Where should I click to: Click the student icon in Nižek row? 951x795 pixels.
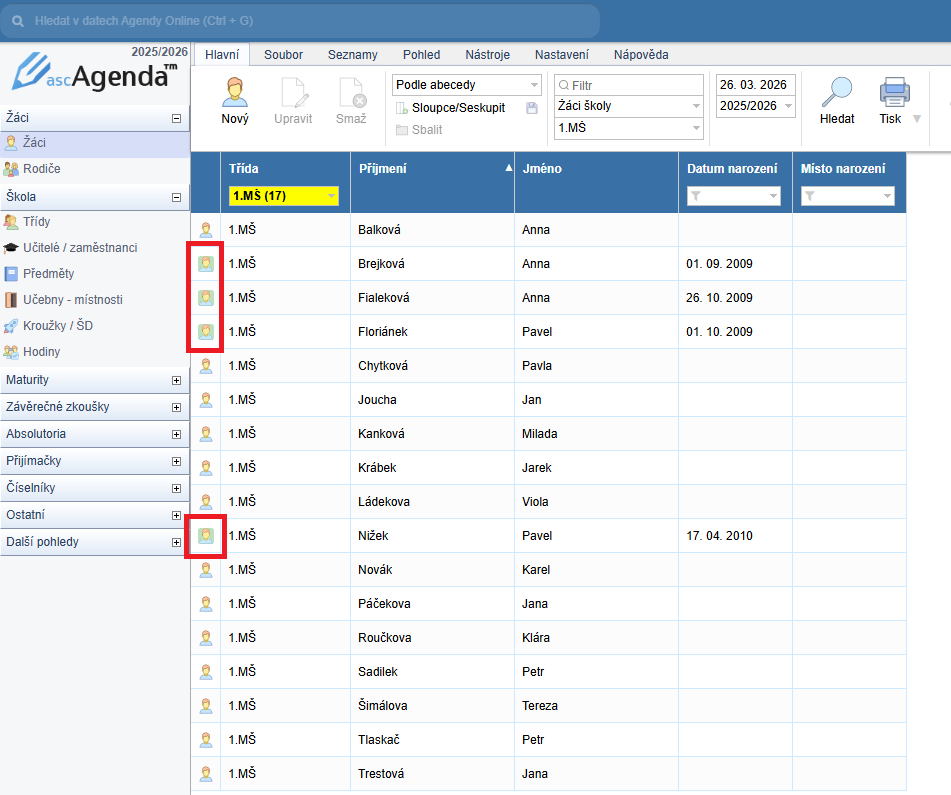point(206,536)
